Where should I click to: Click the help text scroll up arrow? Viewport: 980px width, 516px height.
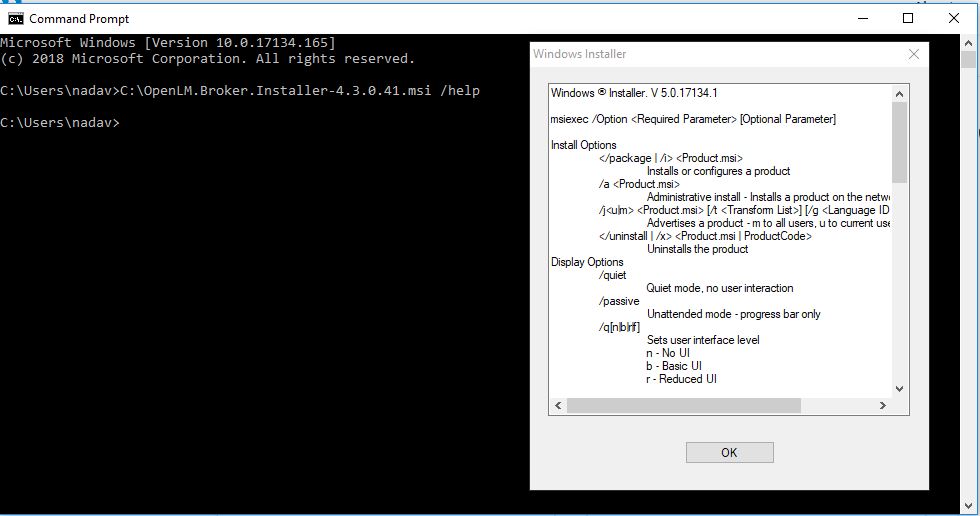pyautogui.click(x=899, y=94)
